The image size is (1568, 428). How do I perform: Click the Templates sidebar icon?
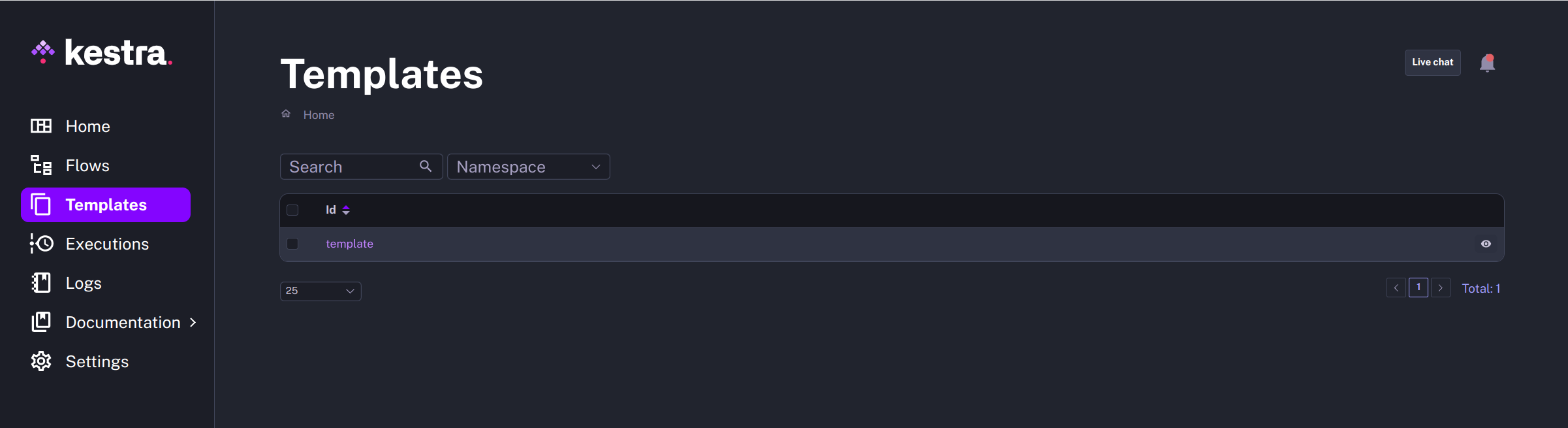tap(41, 205)
